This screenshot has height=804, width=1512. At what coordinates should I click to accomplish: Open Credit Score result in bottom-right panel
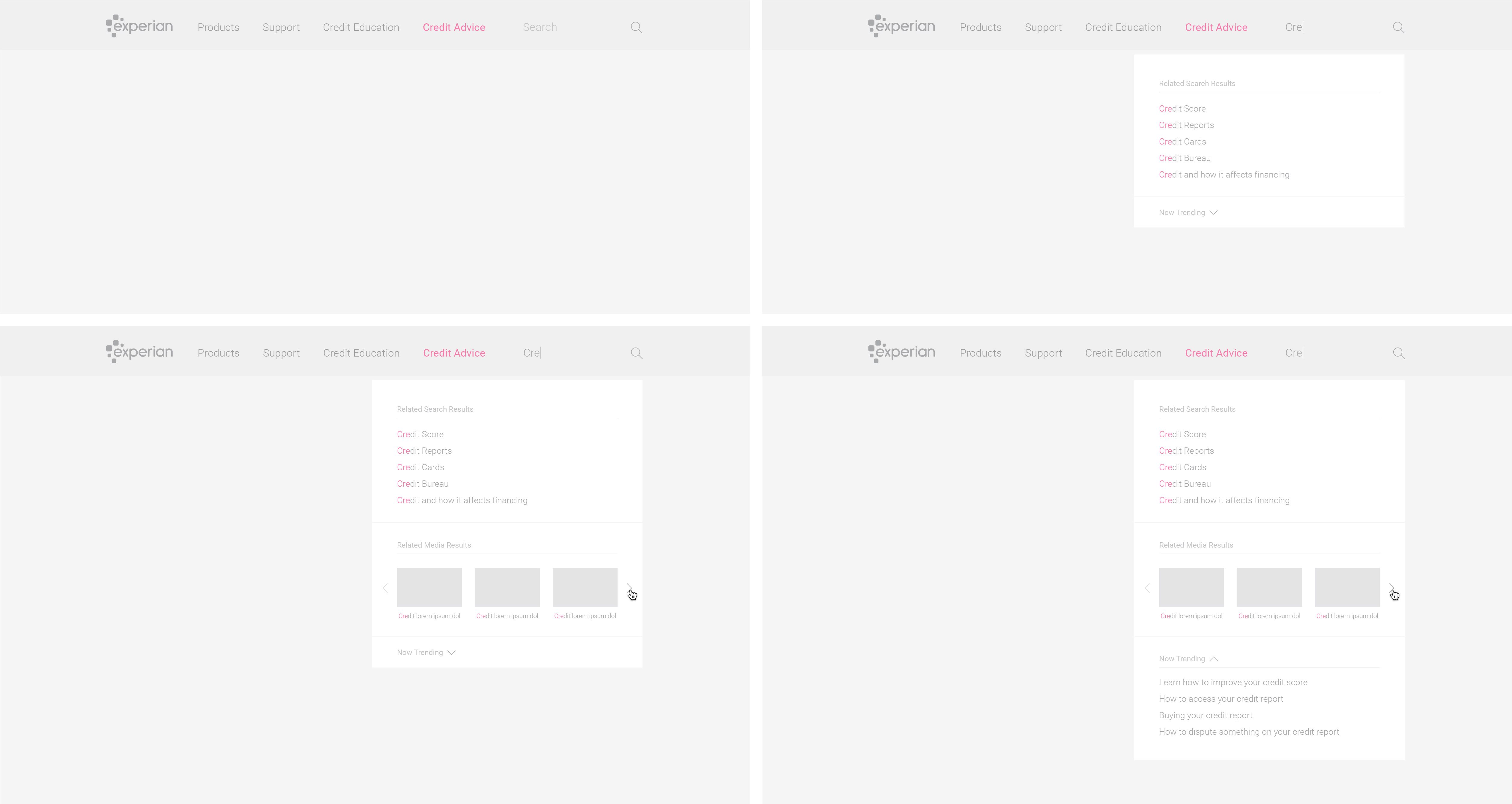(1182, 434)
